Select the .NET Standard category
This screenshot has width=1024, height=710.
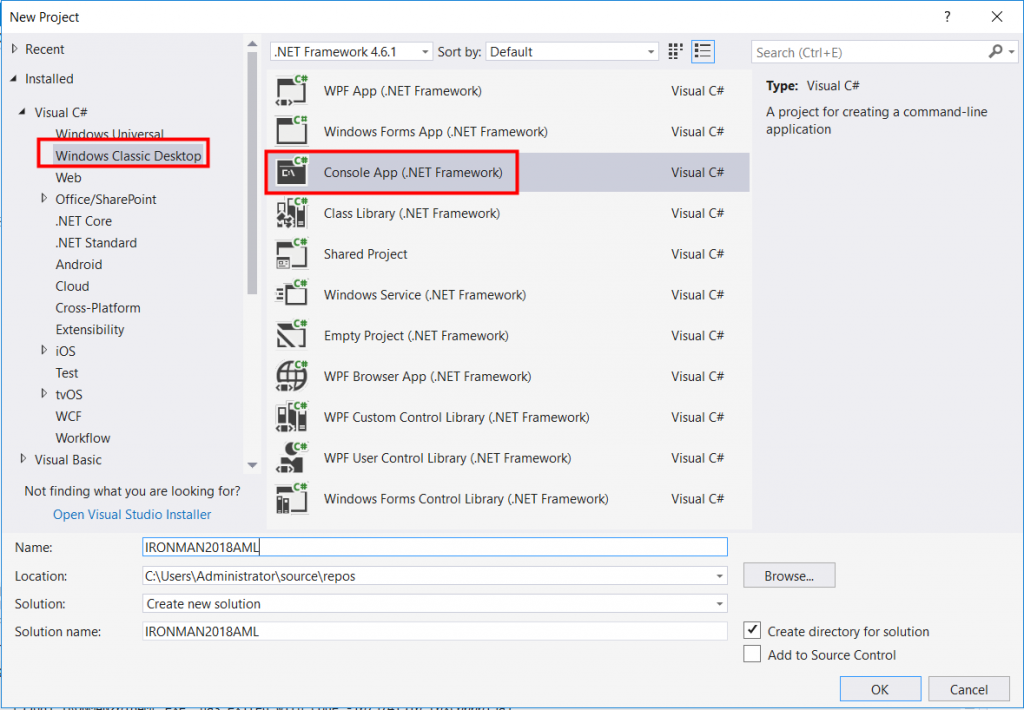96,242
